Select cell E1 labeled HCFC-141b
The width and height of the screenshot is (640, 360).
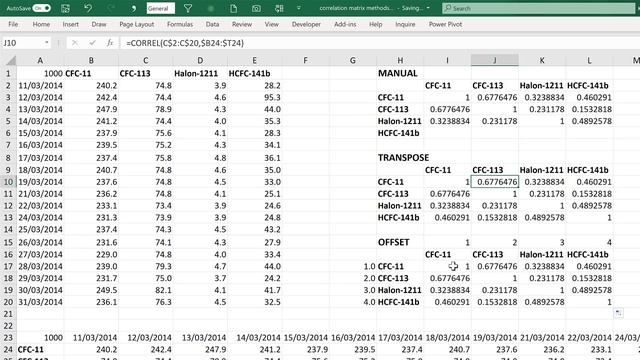(x=254, y=73)
